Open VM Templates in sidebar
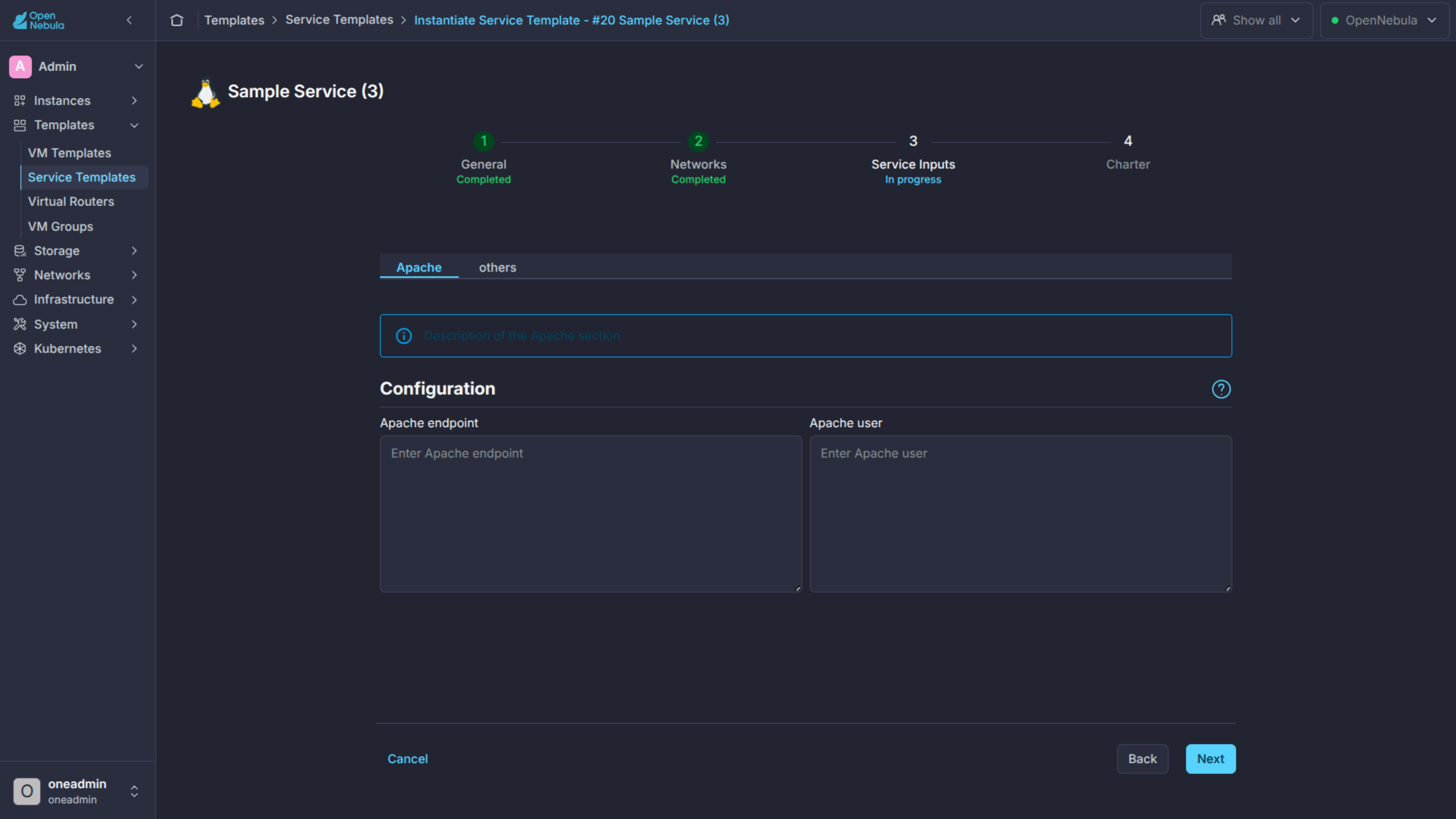Viewport: 1456px width, 819px height. coord(70,153)
